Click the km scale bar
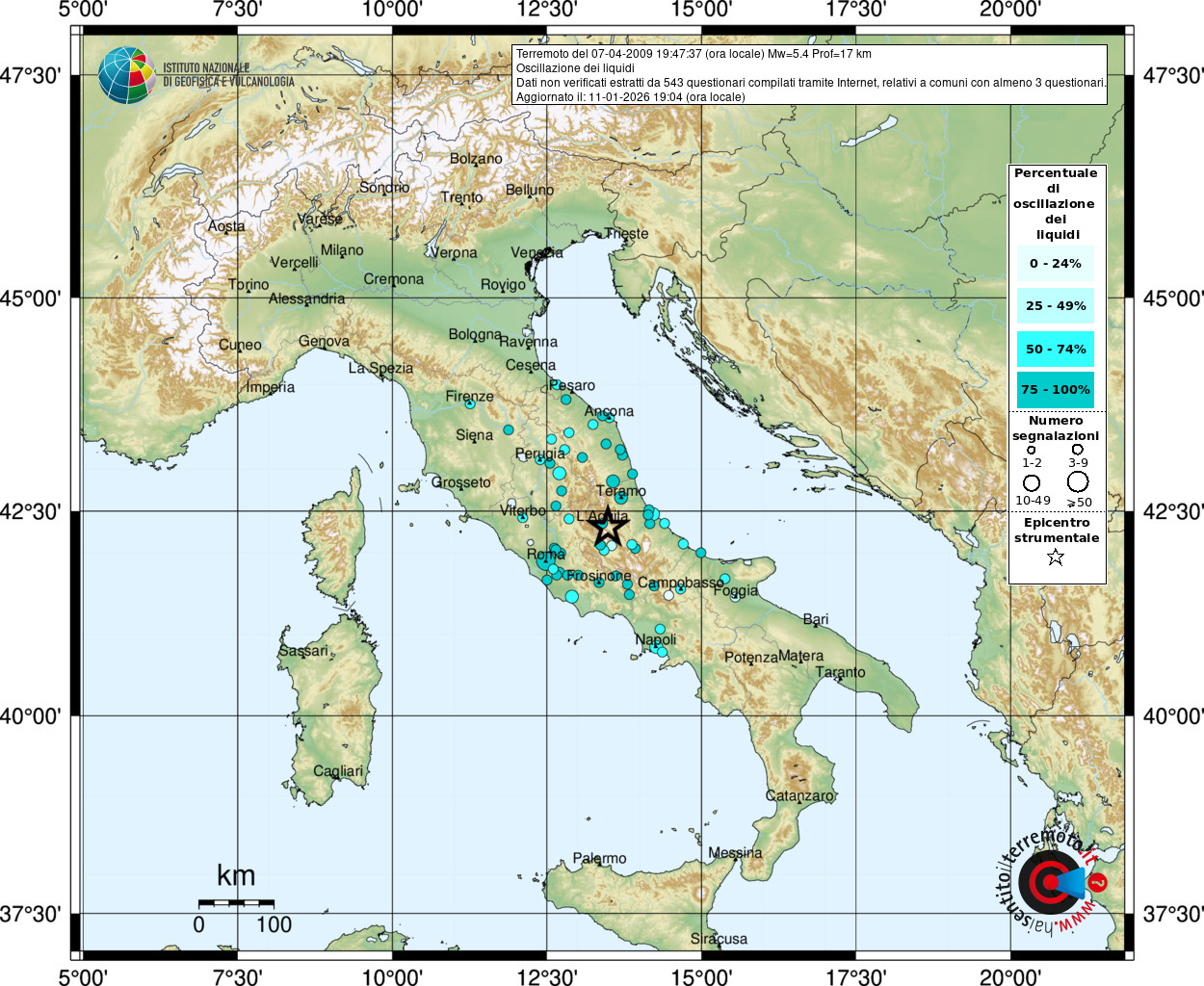Screen dimensions: 1204x986 [x=236, y=903]
